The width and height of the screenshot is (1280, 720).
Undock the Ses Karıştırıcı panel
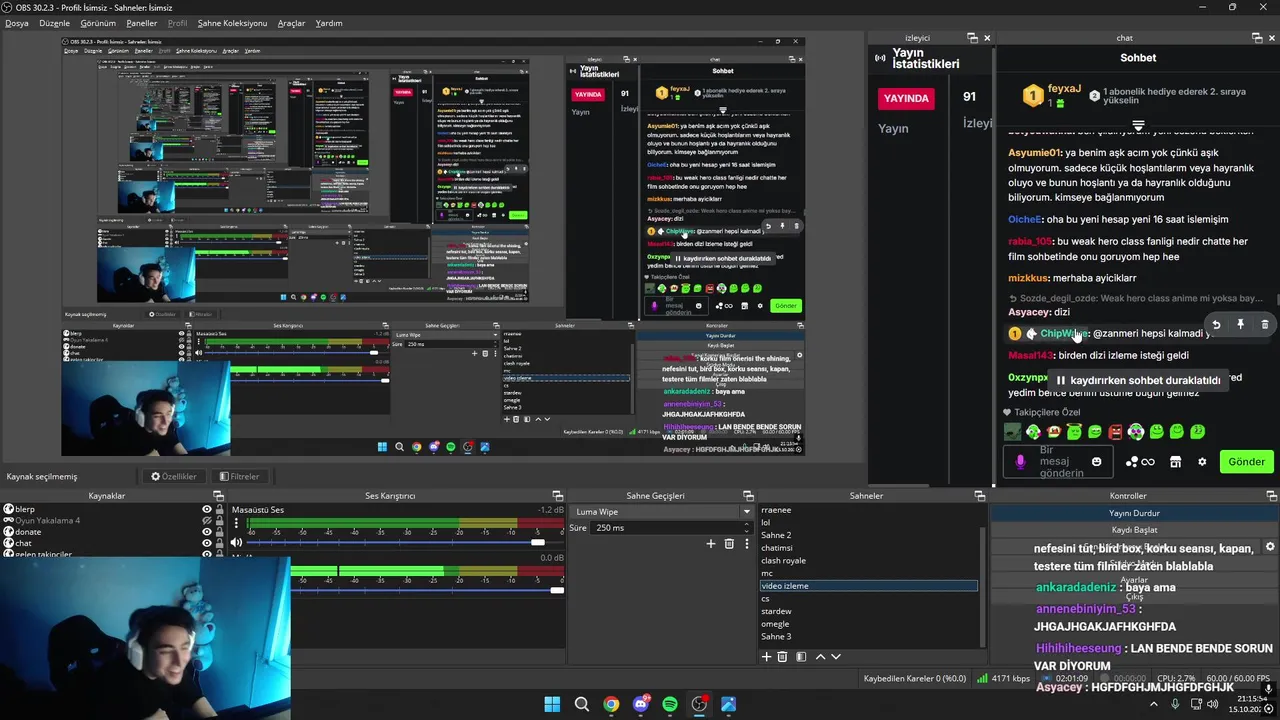pyautogui.click(x=559, y=496)
